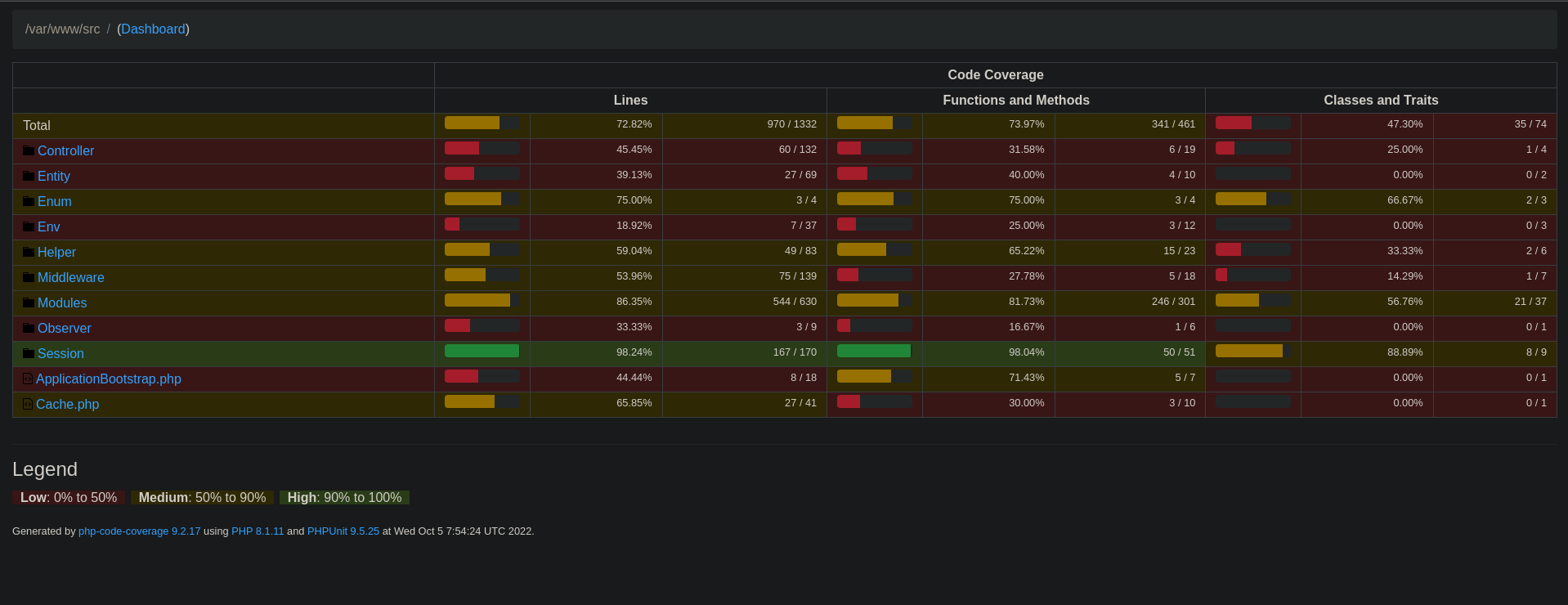This screenshot has height=605, width=1568.
Task: Click the folder icon beside Helper
Action: 29,252
